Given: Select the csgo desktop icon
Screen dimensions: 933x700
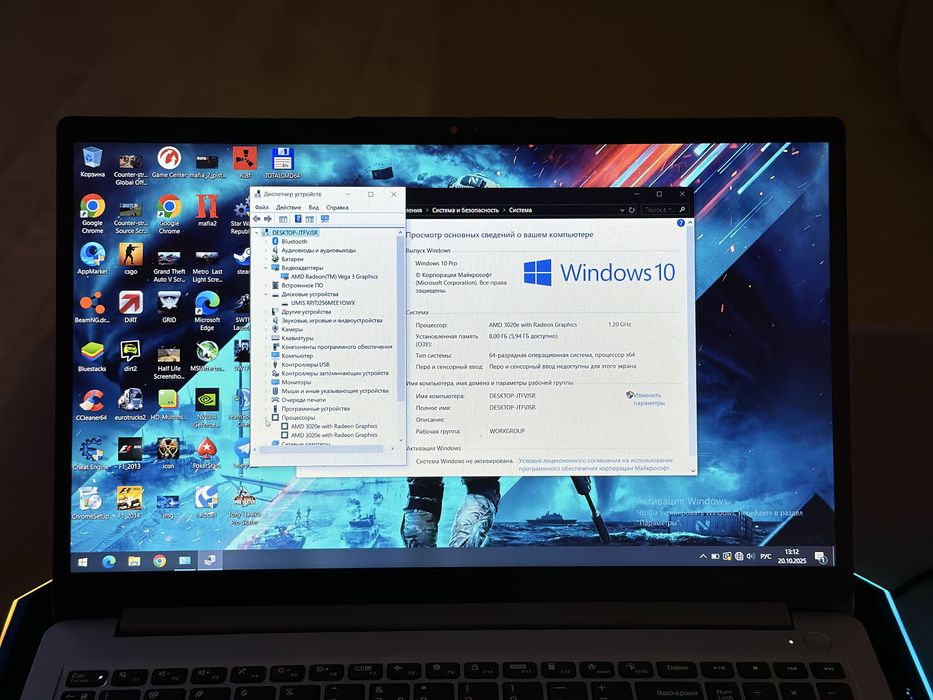Looking at the screenshot, I should (131, 258).
